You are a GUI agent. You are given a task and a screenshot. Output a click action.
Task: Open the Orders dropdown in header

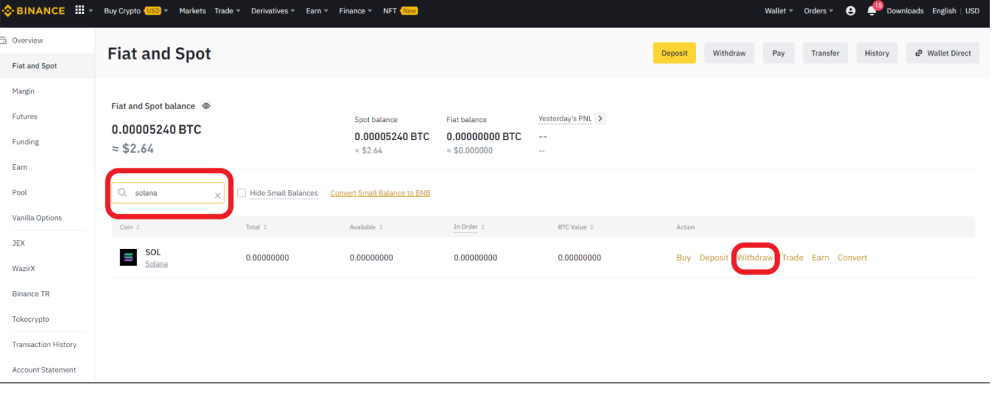pyautogui.click(x=818, y=11)
